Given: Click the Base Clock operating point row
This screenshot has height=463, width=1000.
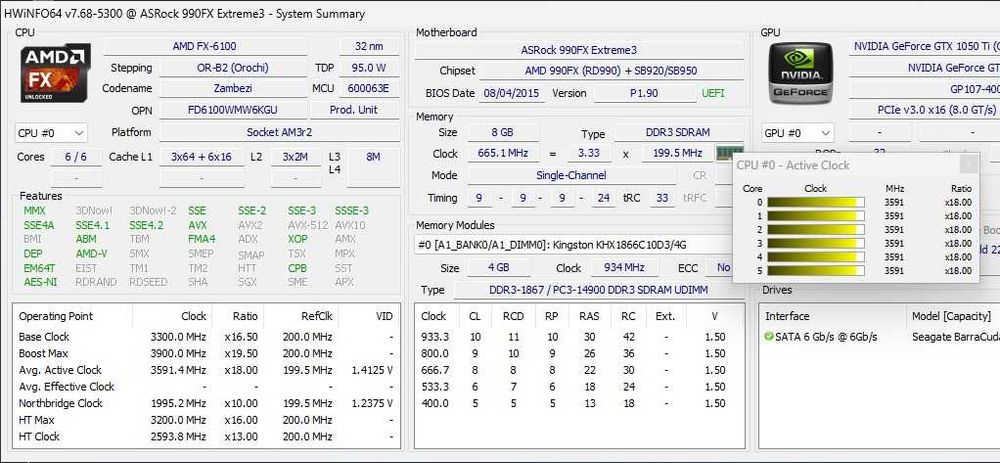Looking at the screenshot, I should [207, 337].
